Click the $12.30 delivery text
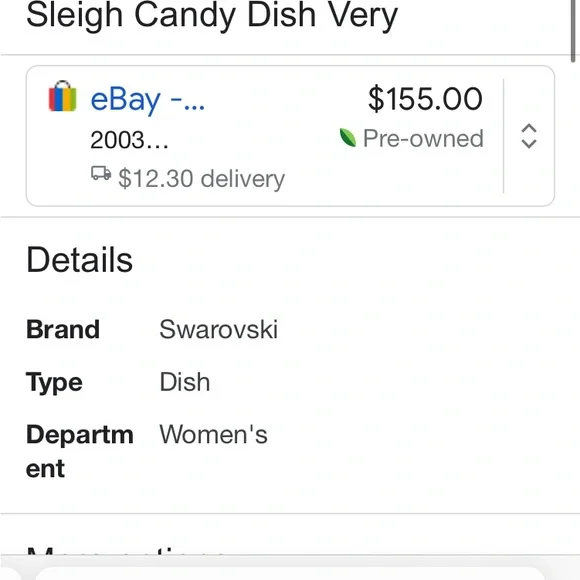This screenshot has width=580, height=580. point(202,179)
